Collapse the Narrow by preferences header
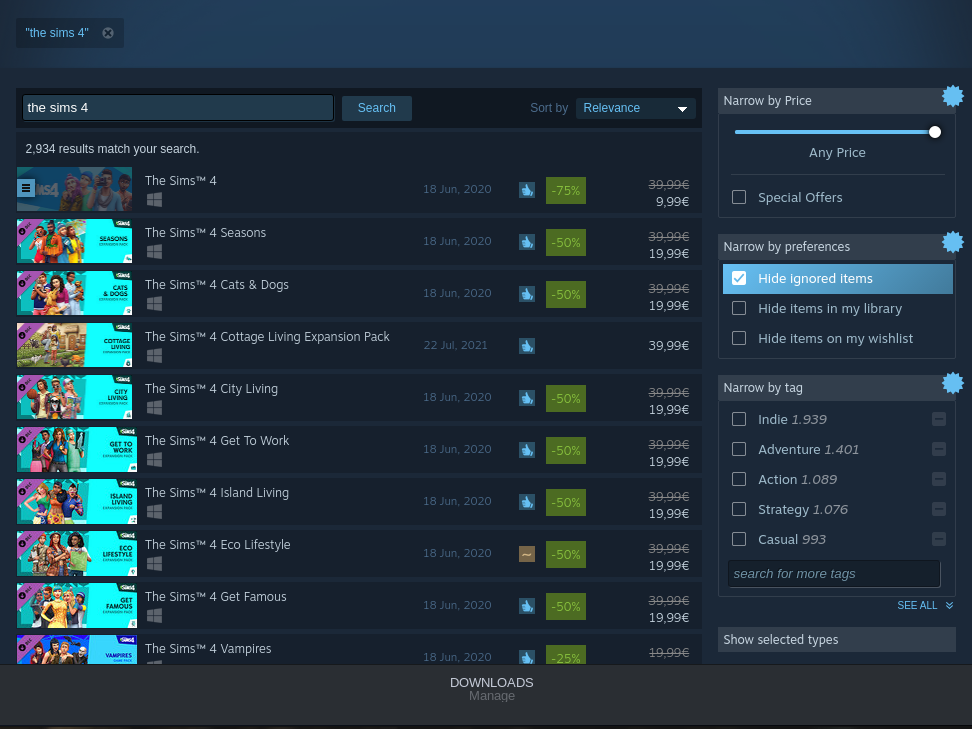The image size is (972, 729). tap(836, 247)
